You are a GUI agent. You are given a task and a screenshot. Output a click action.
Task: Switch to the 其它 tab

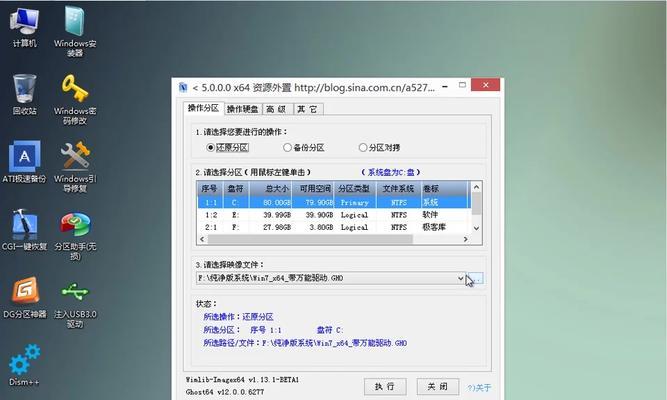point(308,109)
